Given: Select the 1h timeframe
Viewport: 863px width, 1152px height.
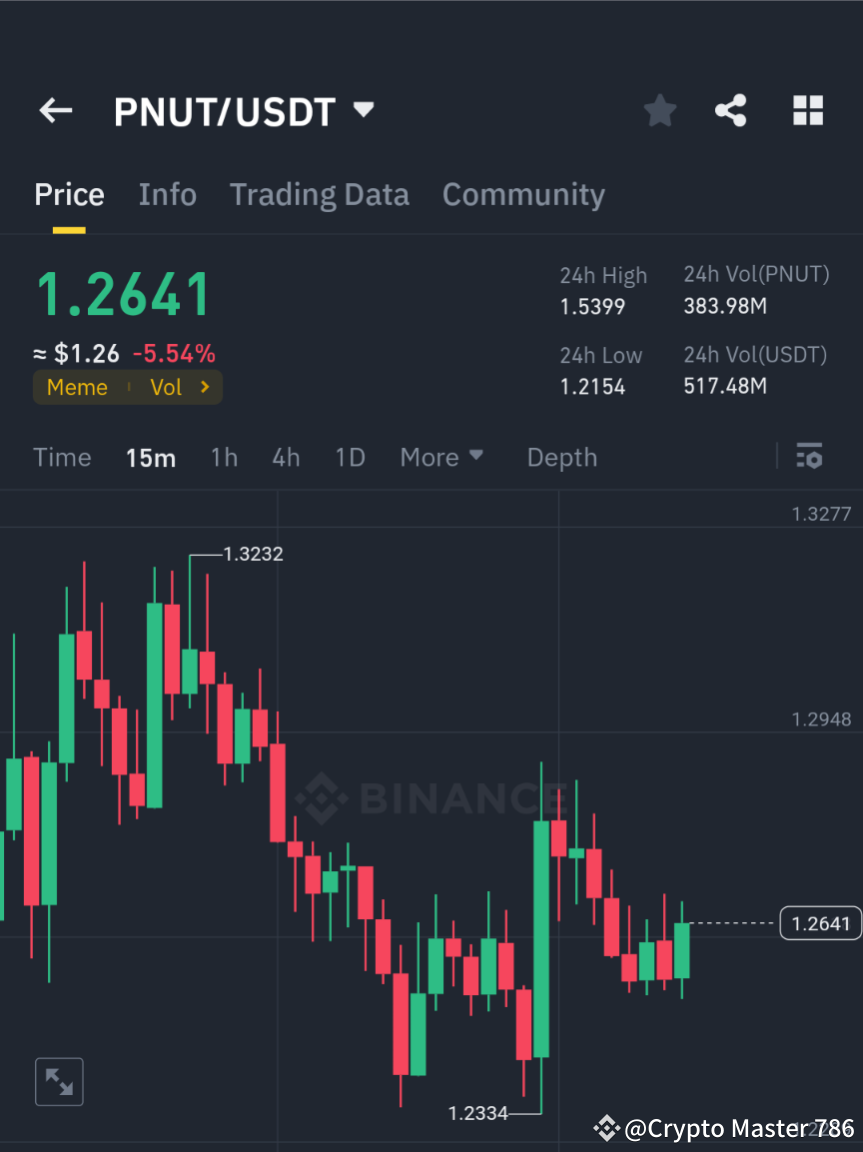Looking at the screenshot, I should [223, 457].
